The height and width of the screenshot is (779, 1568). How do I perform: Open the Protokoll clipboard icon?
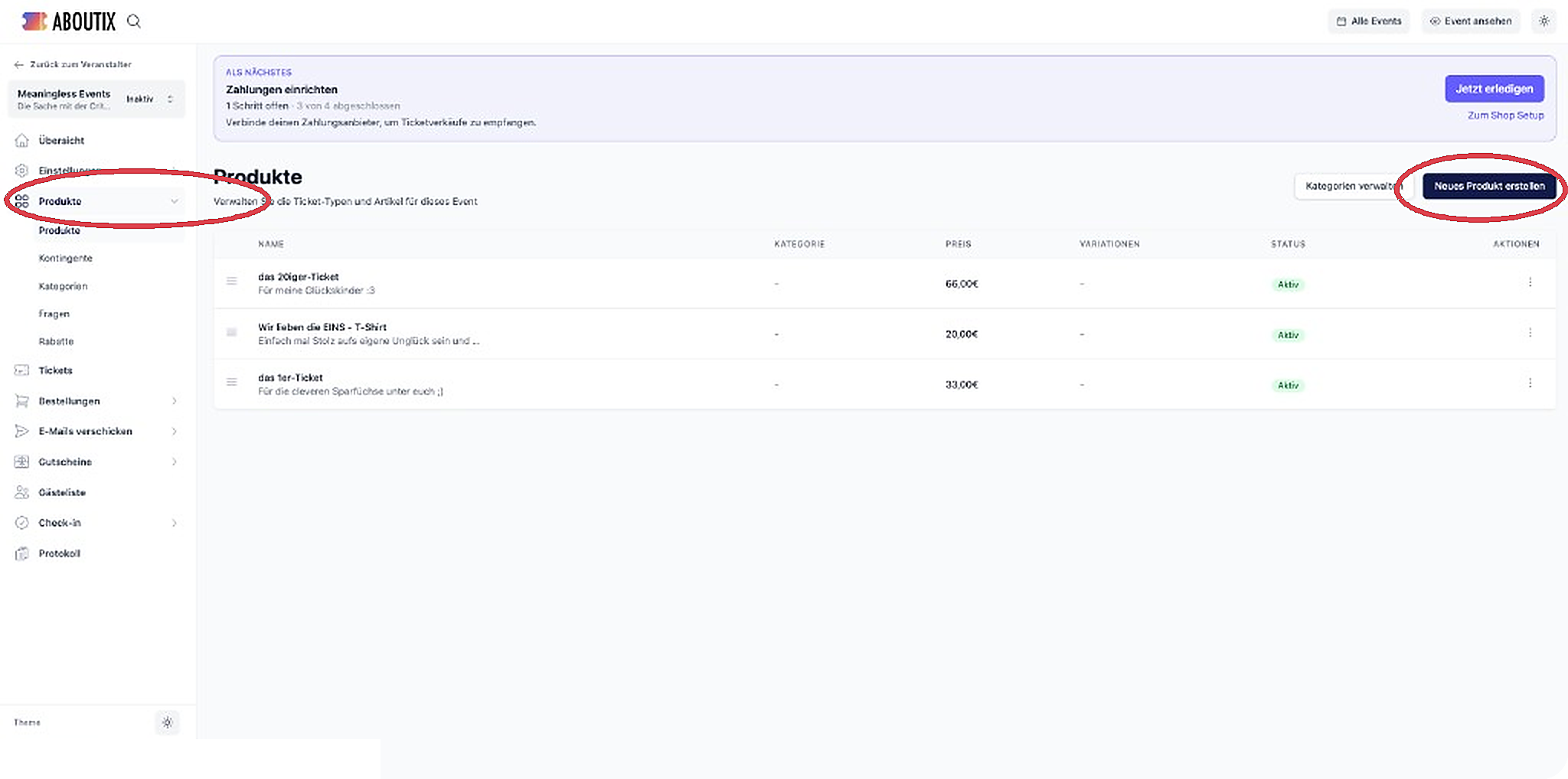coord(22,553)
